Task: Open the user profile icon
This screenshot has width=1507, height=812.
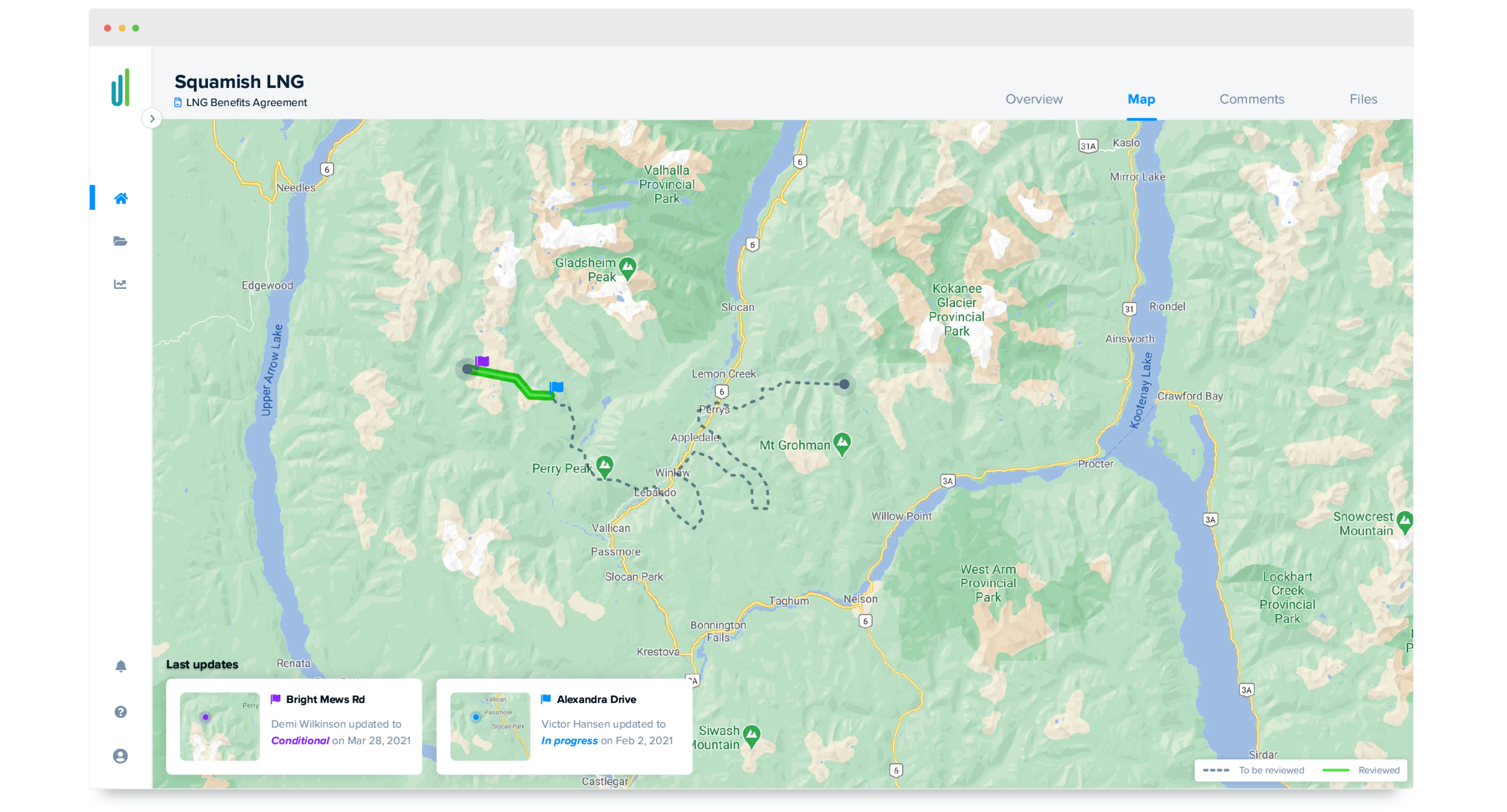Action: tap(121, 756)
